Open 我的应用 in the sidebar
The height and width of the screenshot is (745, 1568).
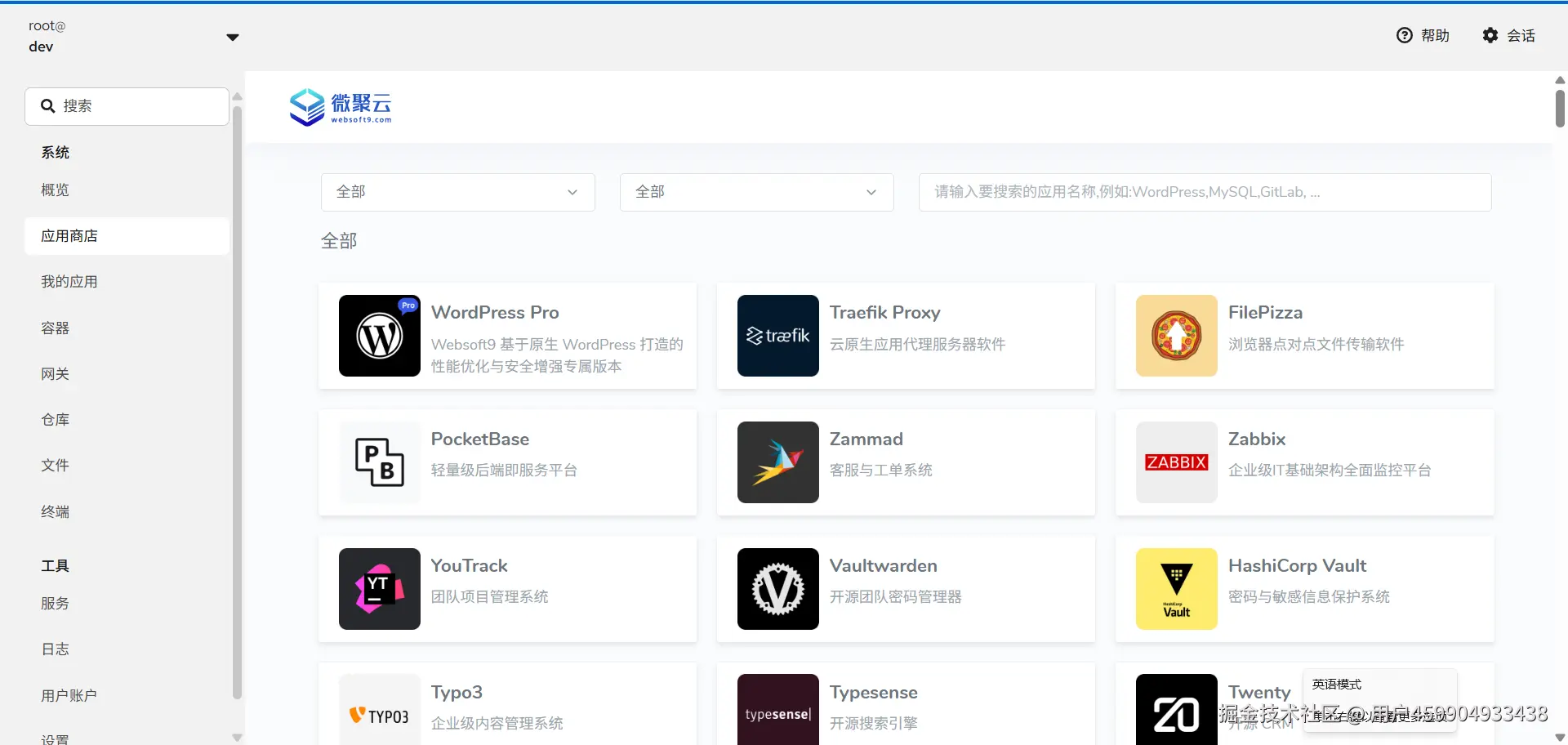pos(127,282)
